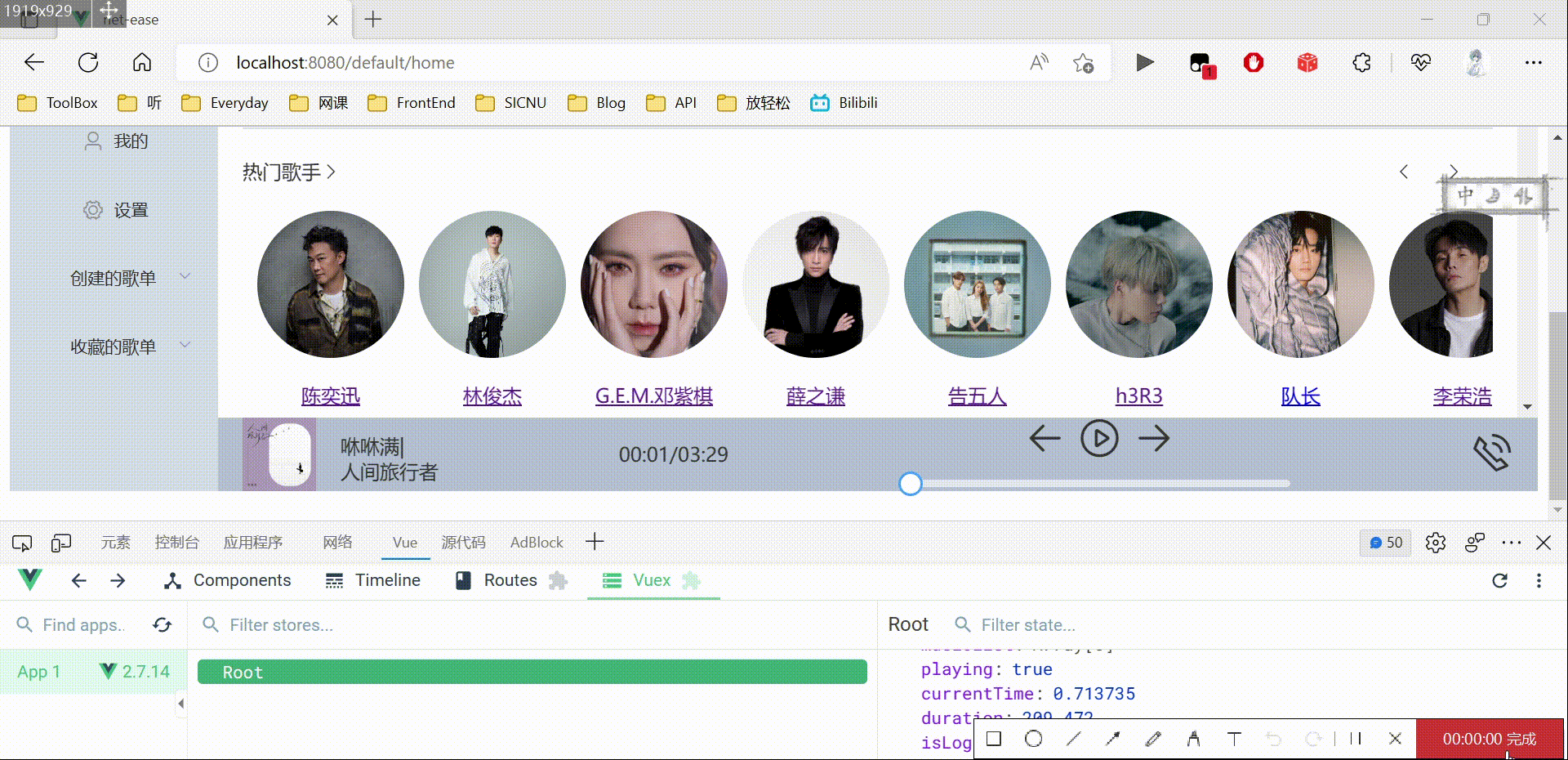Open singer G.E.M.邓紫棋 link
Screen dimensions: 1568x760
[x=654, y=396]
